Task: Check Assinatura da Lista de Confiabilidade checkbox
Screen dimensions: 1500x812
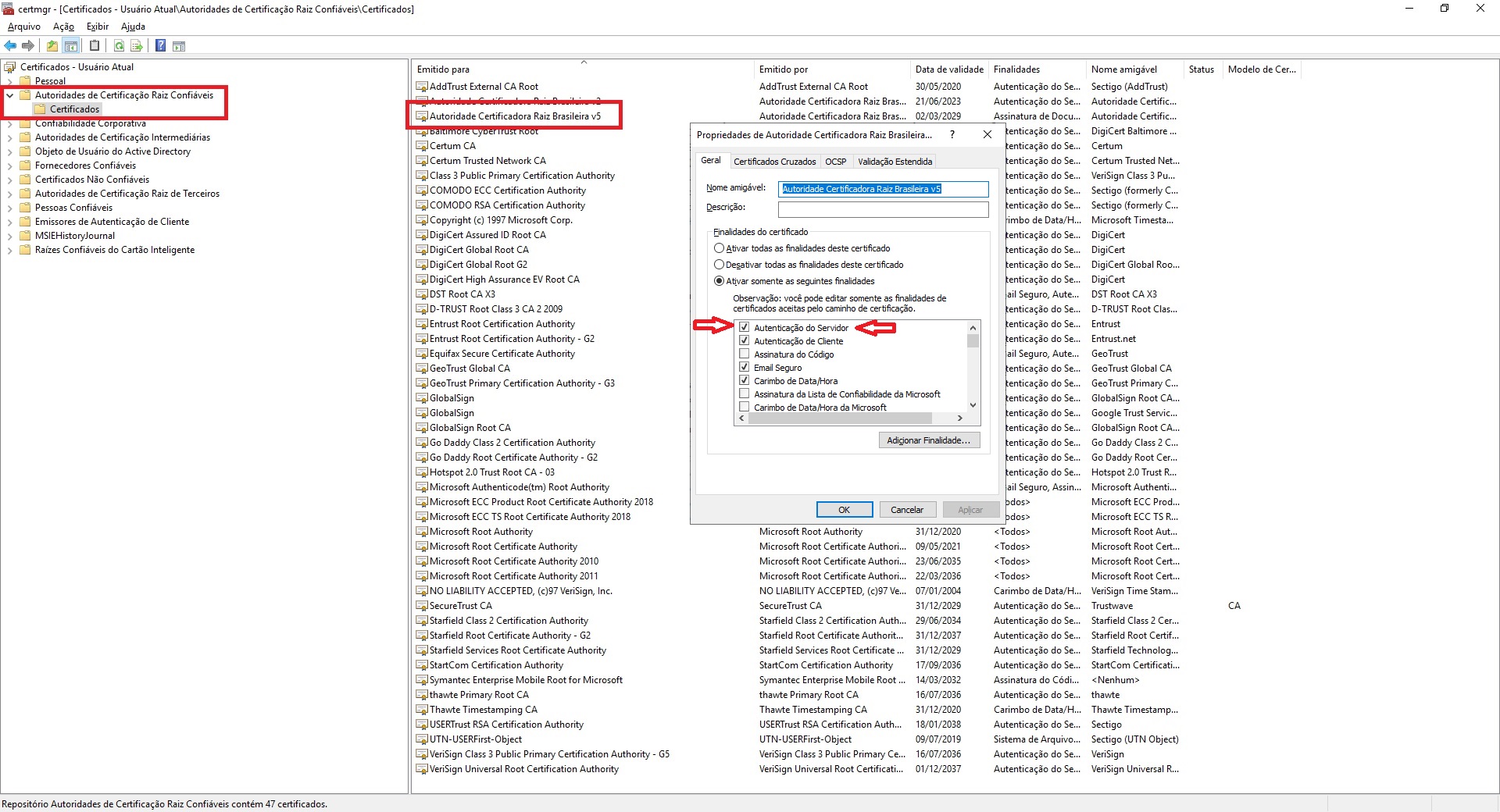Action: [744, 394]
